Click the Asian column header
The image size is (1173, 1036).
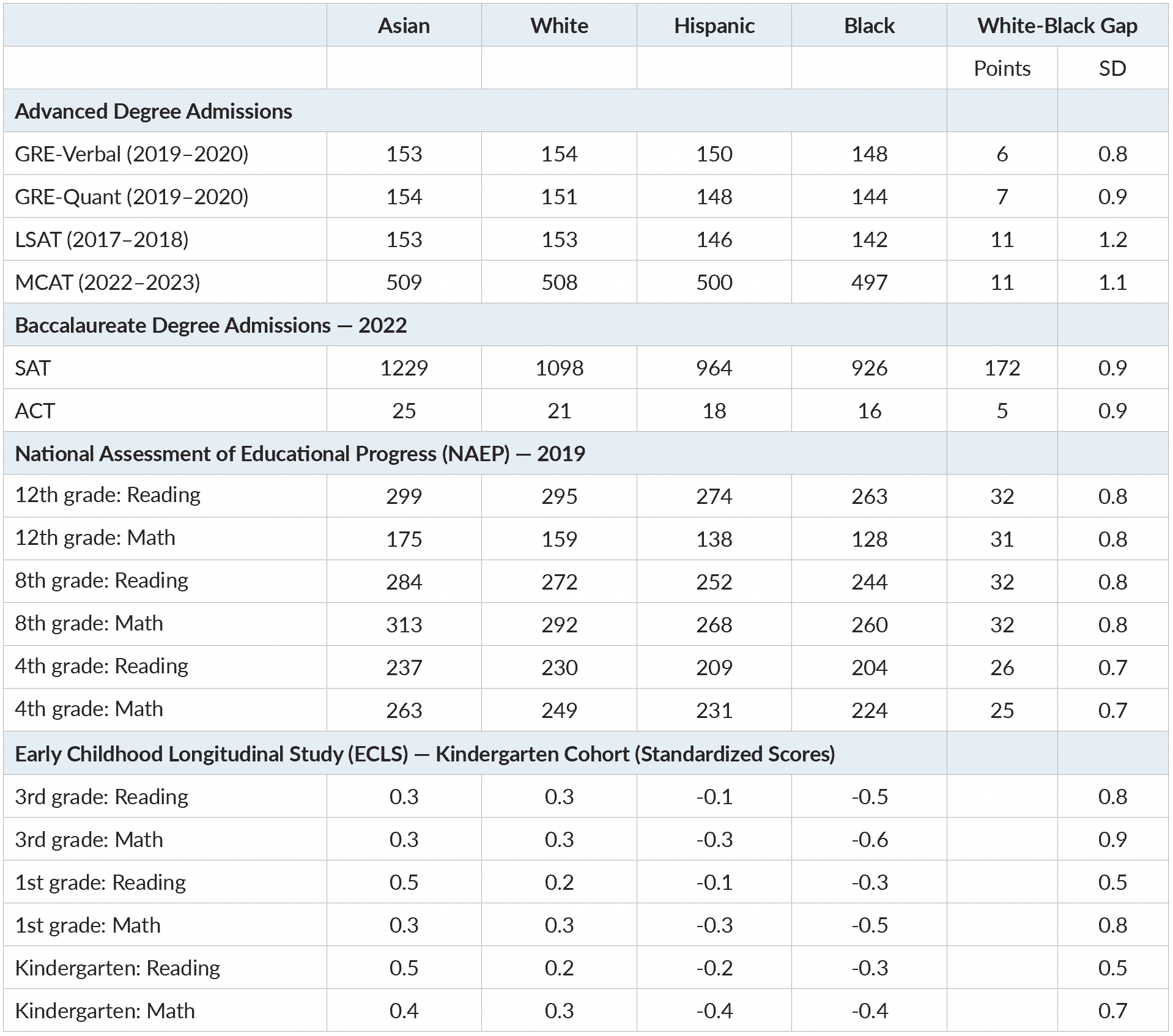(x=404, y=26)
